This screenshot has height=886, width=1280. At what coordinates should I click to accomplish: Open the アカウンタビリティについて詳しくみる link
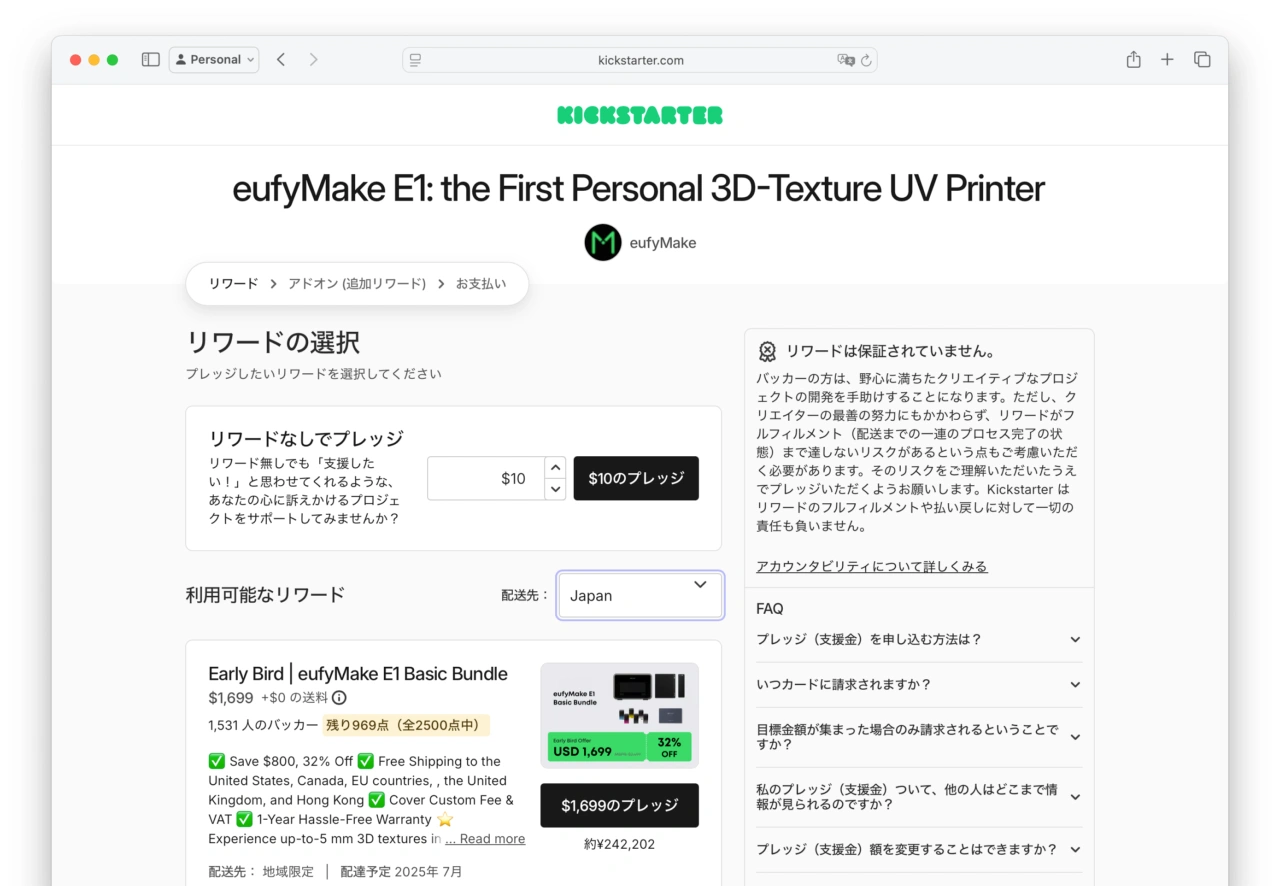click(x=871, y=567)
